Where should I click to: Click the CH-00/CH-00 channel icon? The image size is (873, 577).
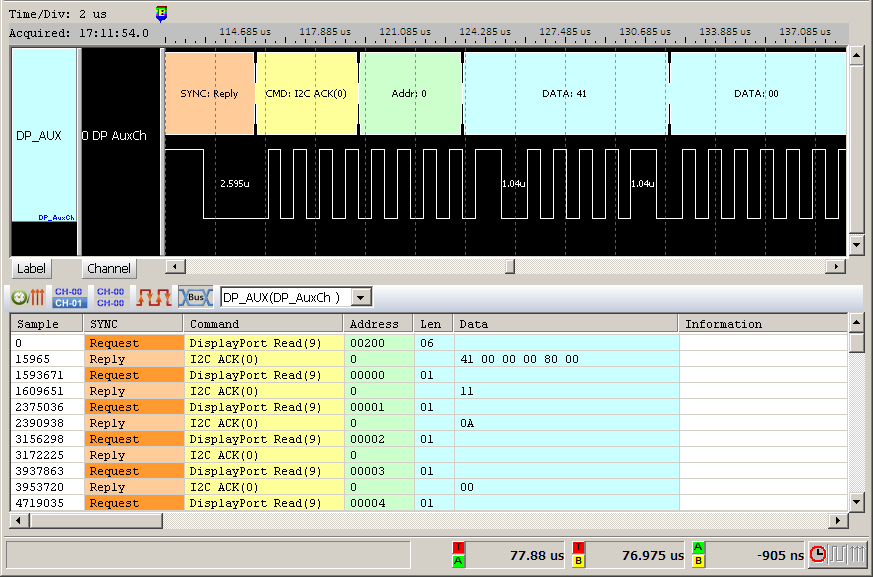(110, 297)
